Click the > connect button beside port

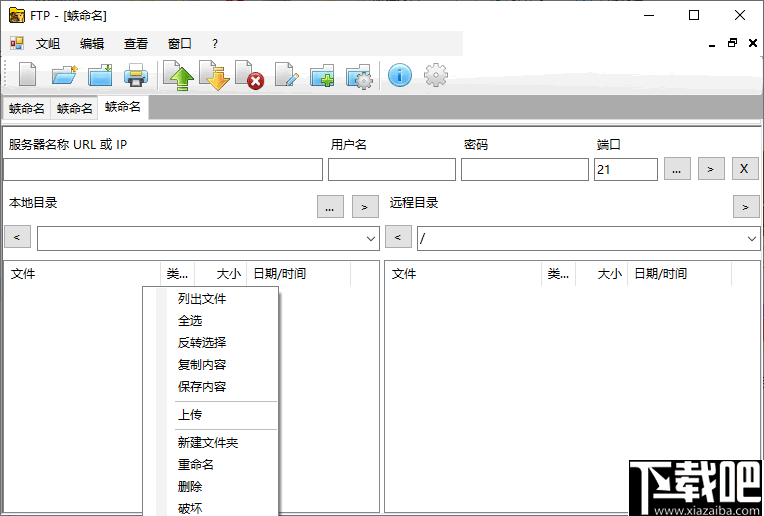711,169
